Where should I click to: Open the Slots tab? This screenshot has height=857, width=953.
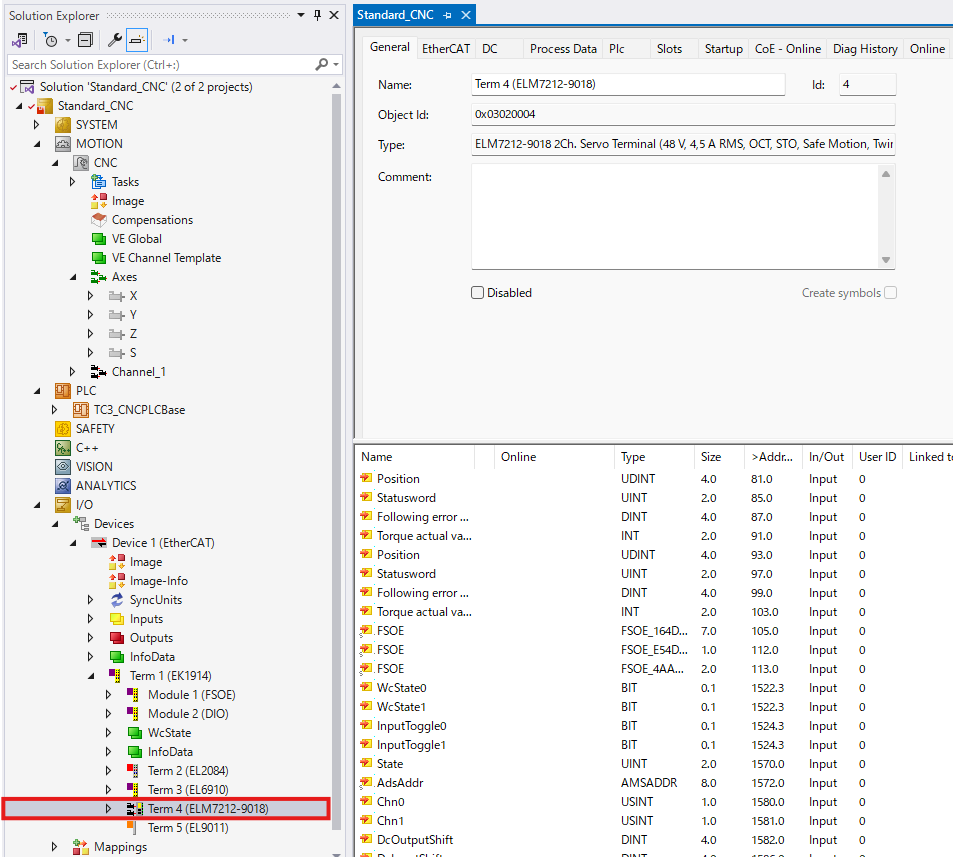(669, 49)
